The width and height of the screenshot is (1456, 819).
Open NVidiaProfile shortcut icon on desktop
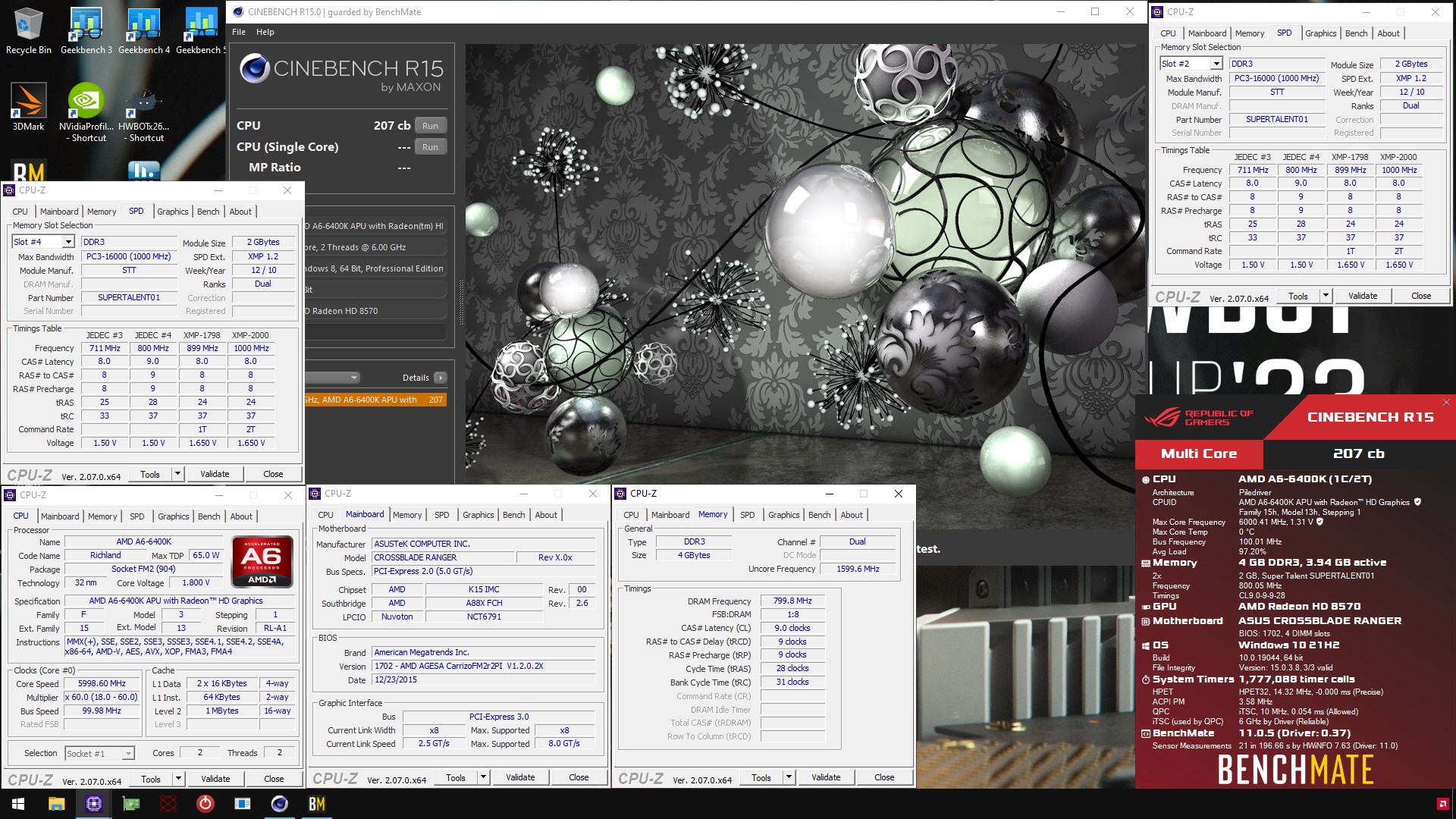click(x=86, y=112)
